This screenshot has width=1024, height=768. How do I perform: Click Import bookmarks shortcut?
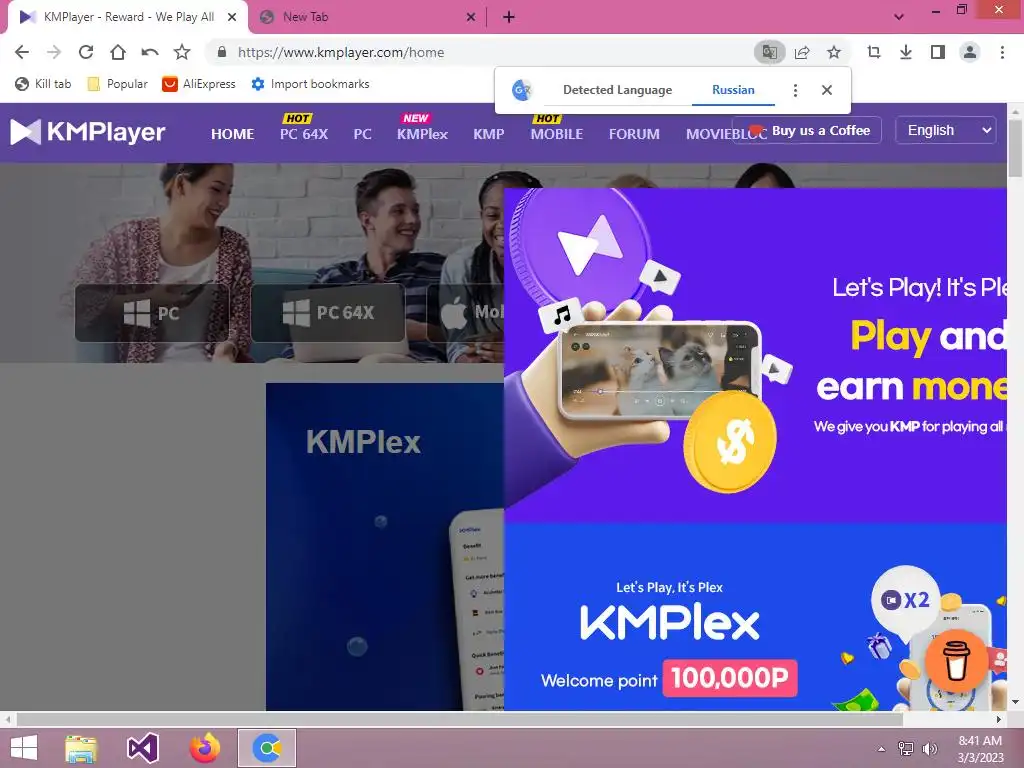point(310,84)
